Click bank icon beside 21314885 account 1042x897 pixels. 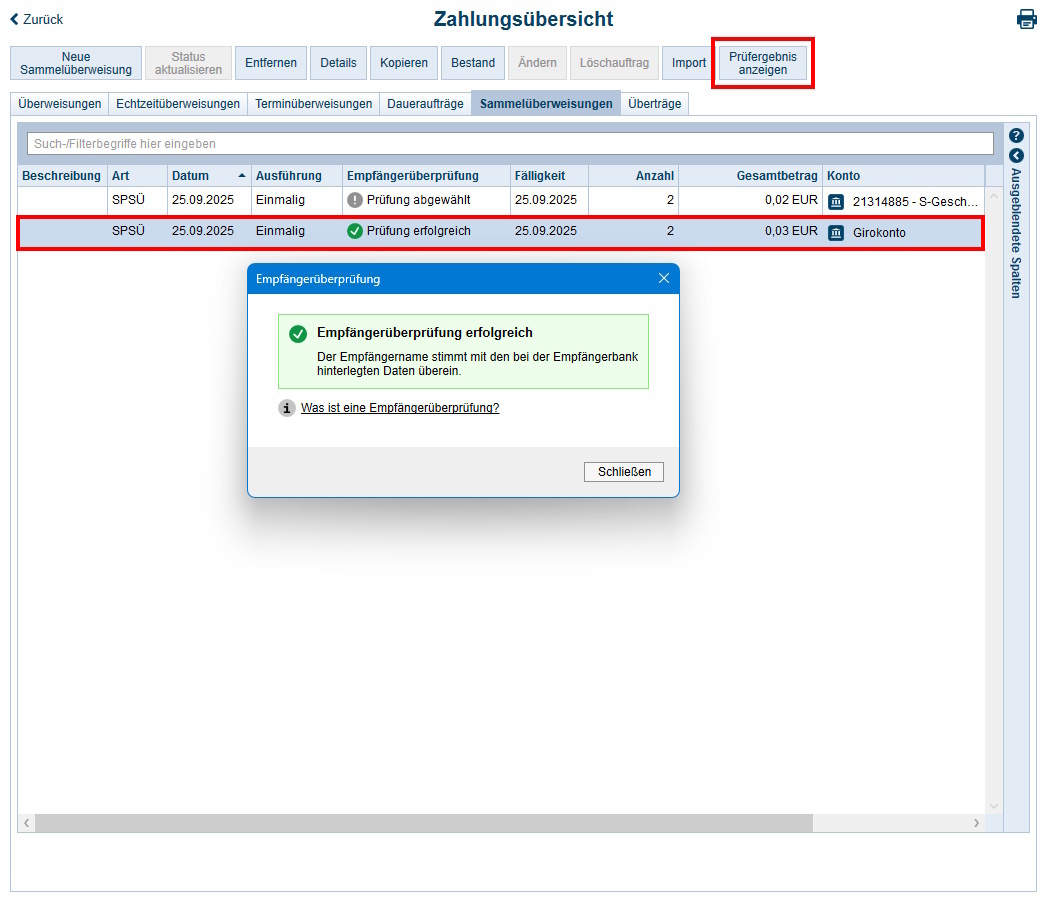pos(836,201)
